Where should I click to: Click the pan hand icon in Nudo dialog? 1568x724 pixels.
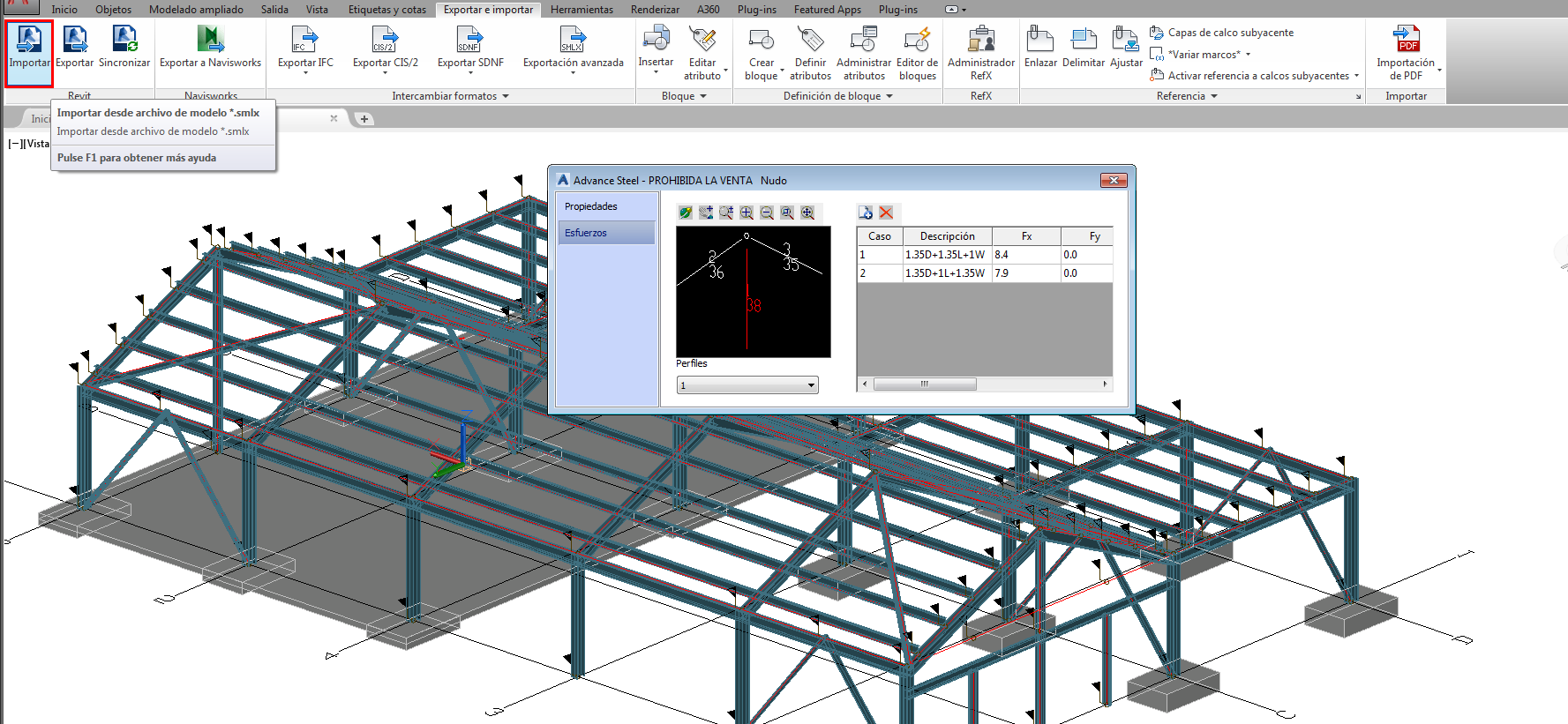click(x=706, y=213)
